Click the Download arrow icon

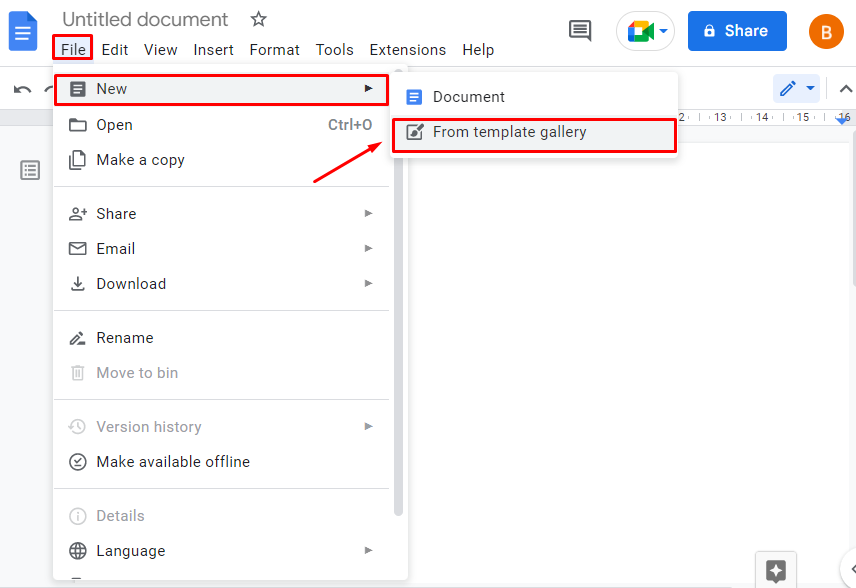coord(78,284)
